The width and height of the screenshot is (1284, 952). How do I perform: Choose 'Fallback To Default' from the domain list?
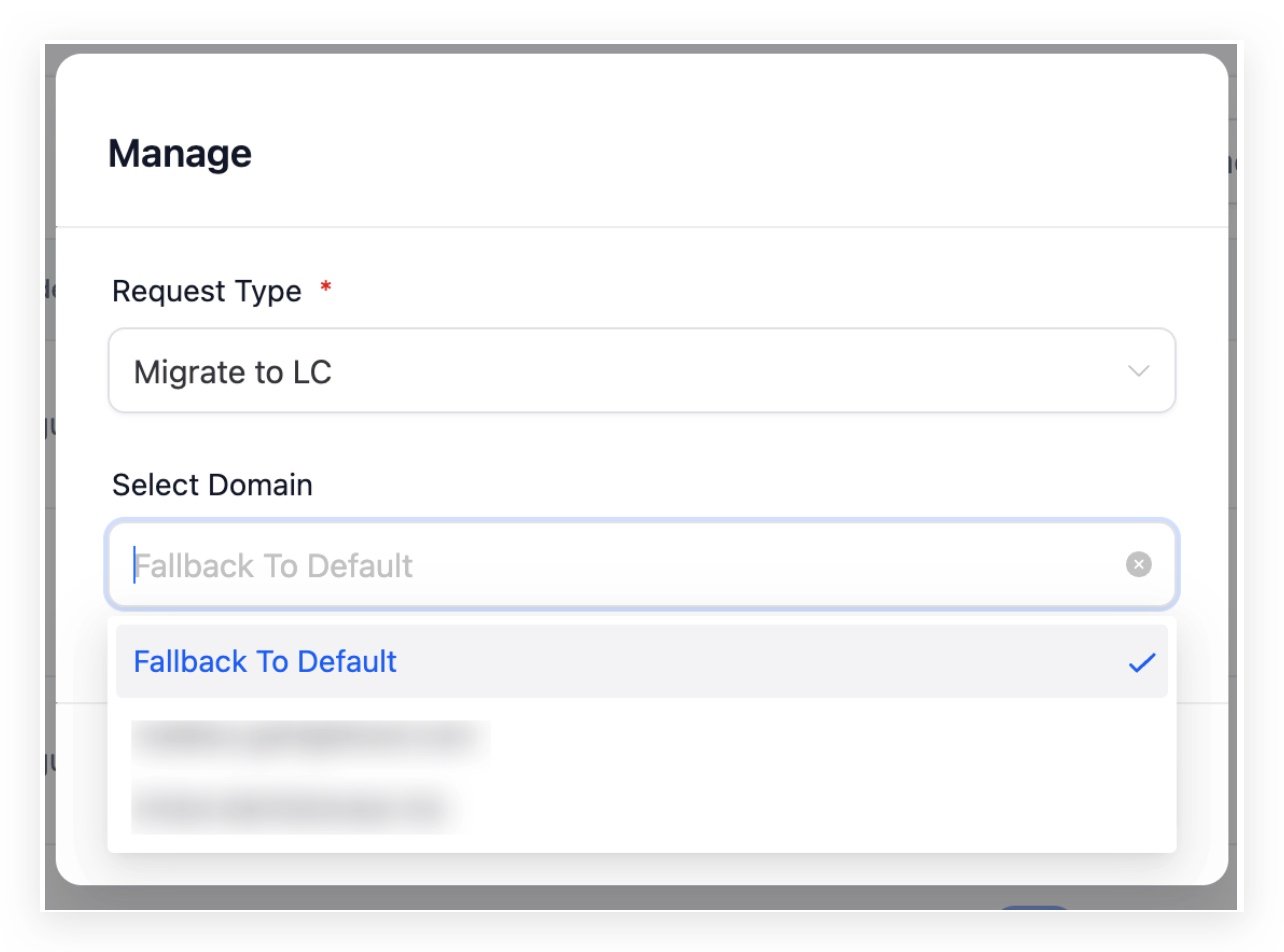tap(265, 662)
